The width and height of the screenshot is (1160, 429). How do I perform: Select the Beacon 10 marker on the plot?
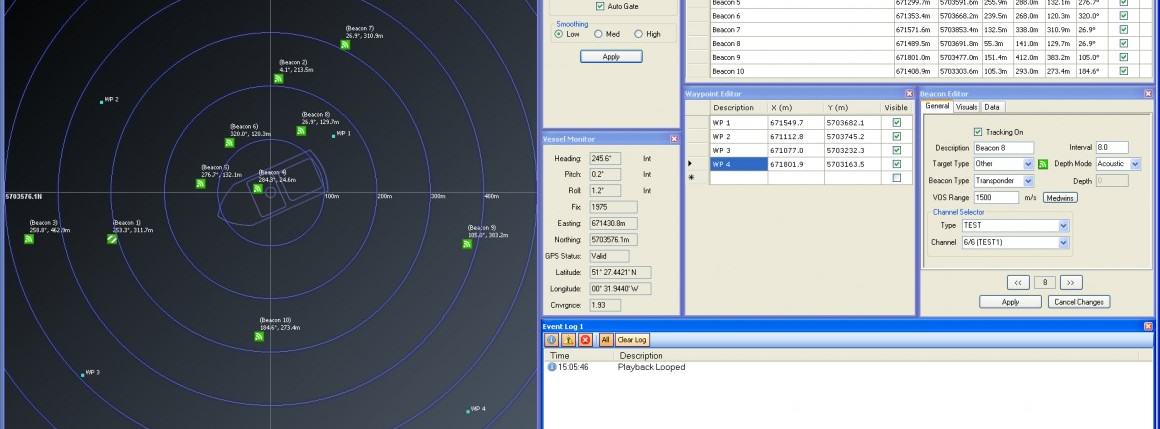(260, 336)
